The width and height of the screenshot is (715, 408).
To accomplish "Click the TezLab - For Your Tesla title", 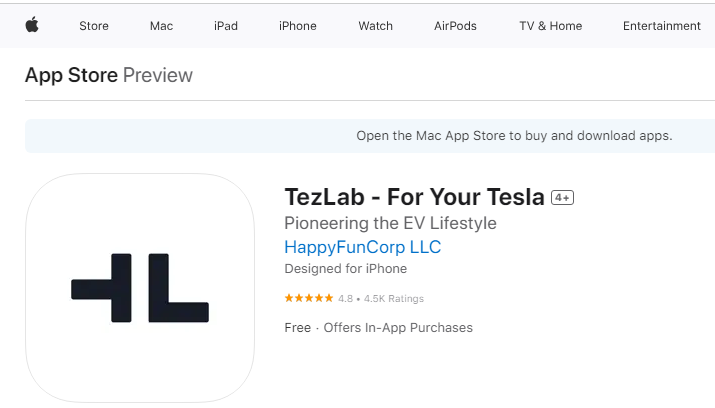I will tap(414, 197).
